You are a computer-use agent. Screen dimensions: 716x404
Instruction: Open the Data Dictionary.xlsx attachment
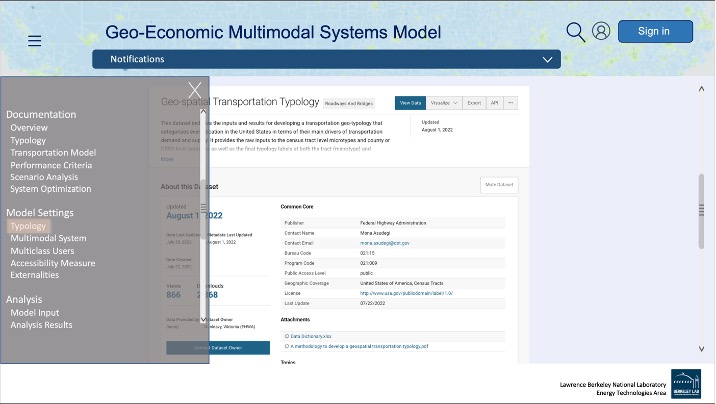pyautogui.click(x=311, y=336)
